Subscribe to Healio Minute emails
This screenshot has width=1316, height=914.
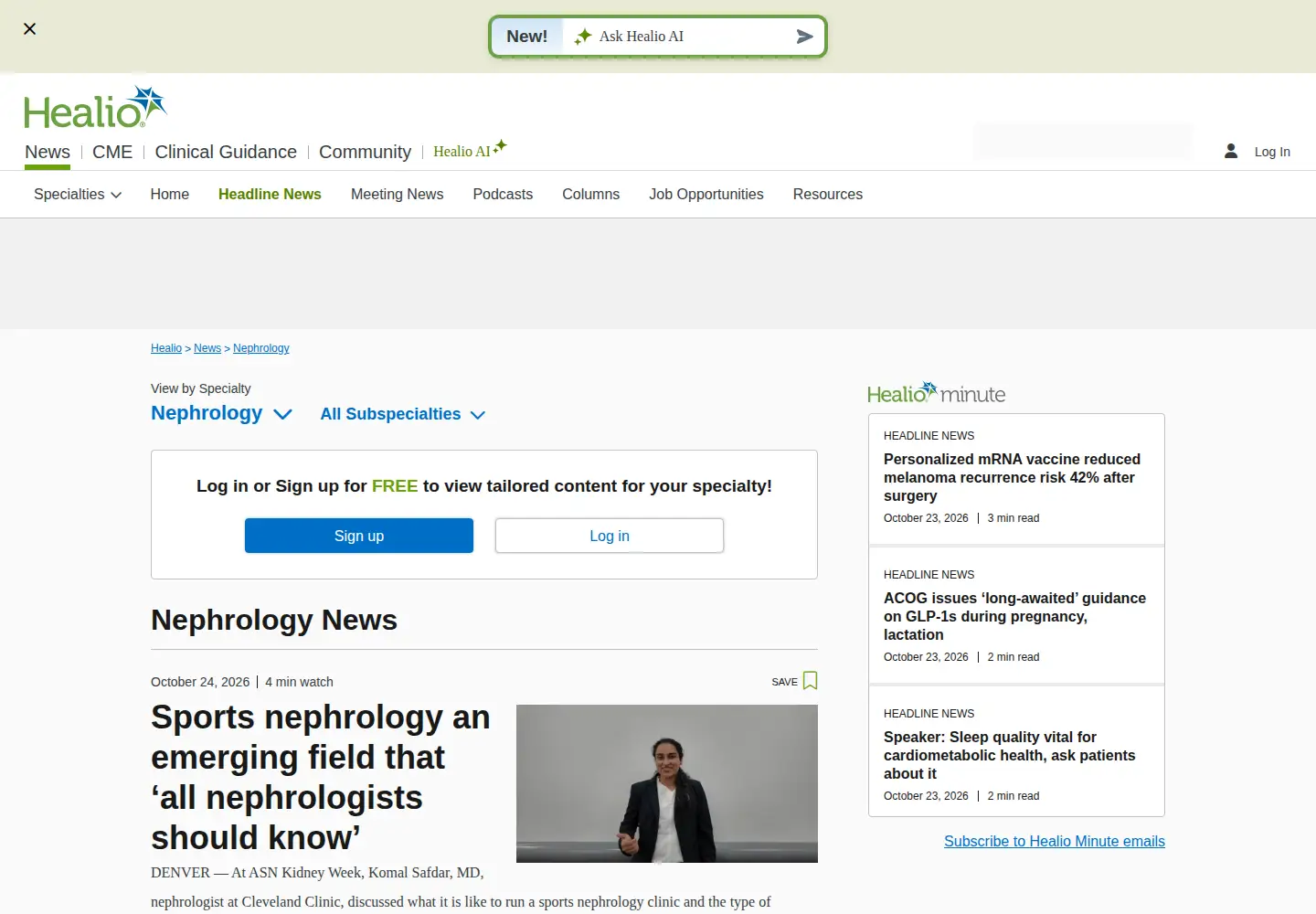pos(1055,841)
